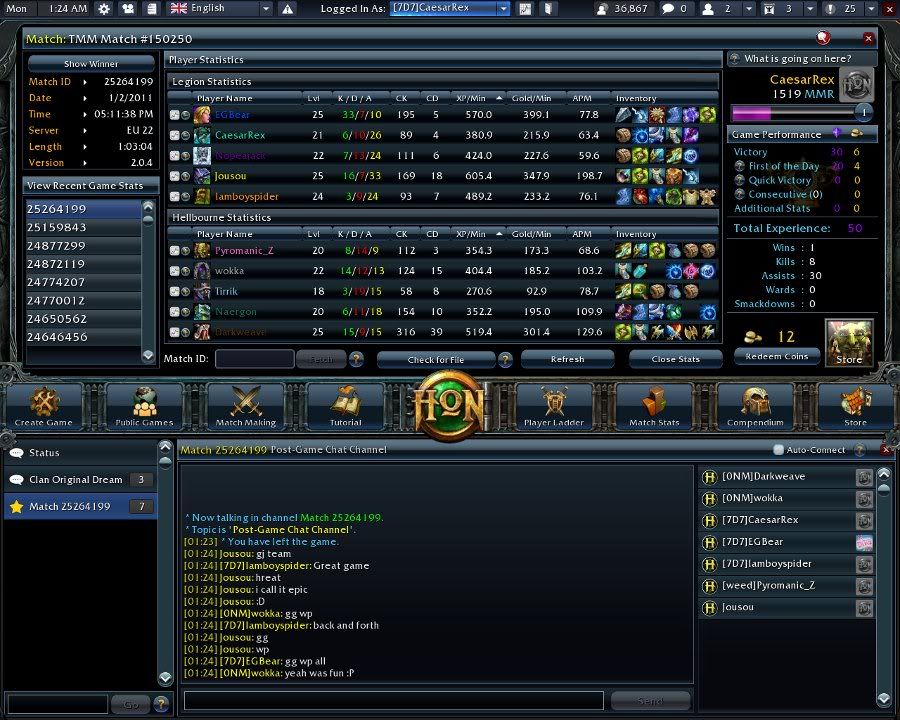The image size is (900, 720).
Task: Expand the Match ID detail arrow
Action: point(85,82)
